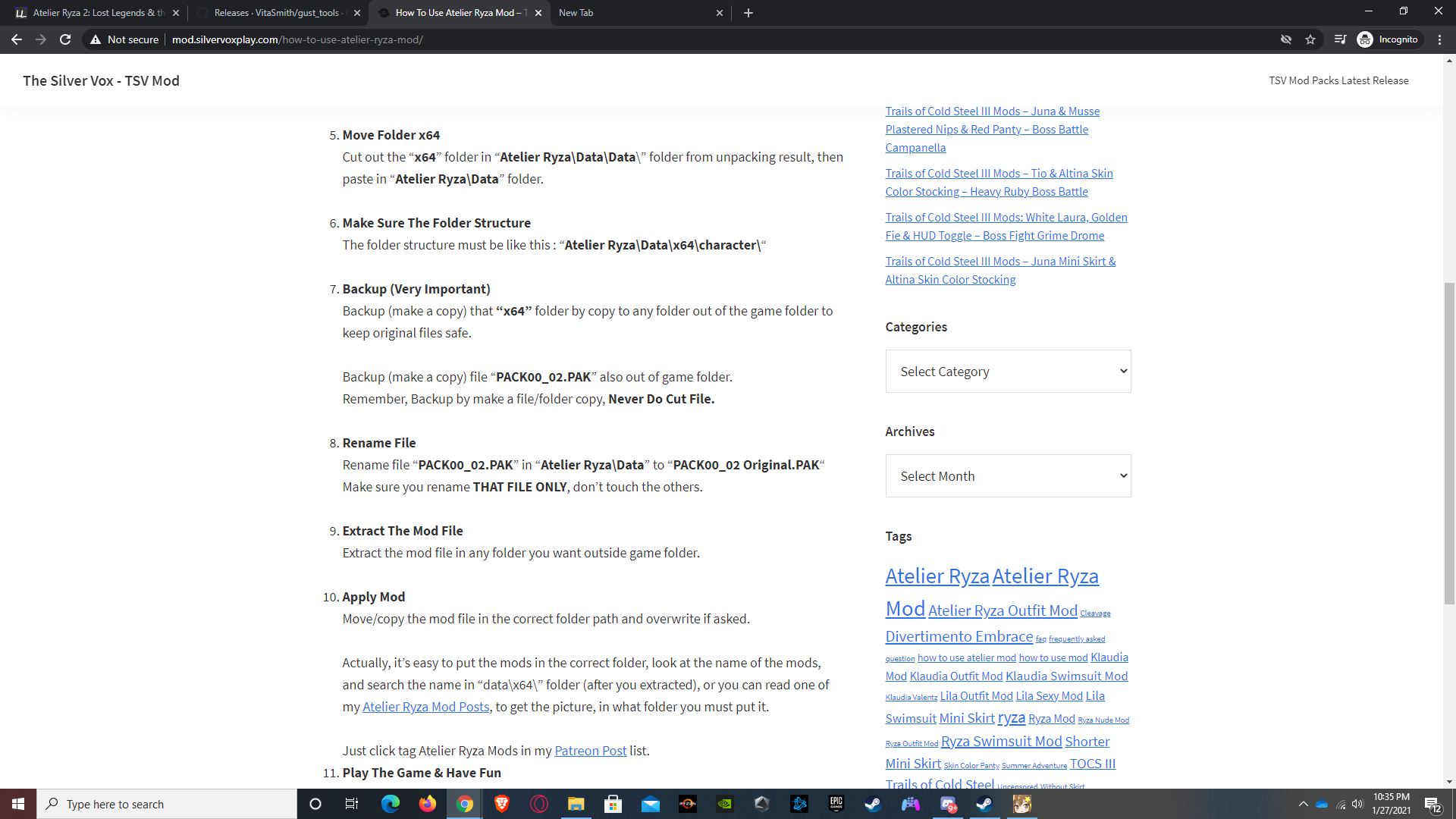Open the volume control in system tray
Image resolution: width=1456 pixels, height=819 pixels.
coord(1357,804)
